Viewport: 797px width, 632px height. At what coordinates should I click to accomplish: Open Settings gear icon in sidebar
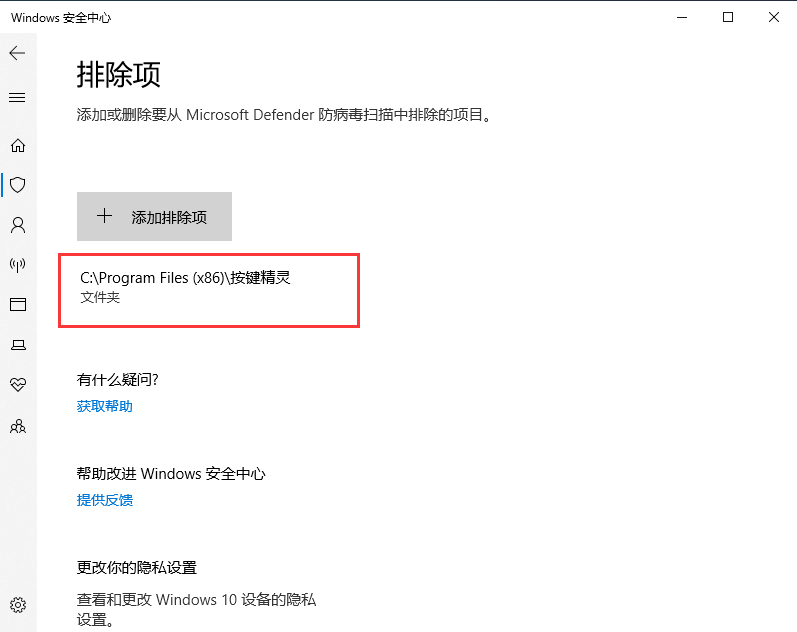pyautogui.click(x=18, y=605)
